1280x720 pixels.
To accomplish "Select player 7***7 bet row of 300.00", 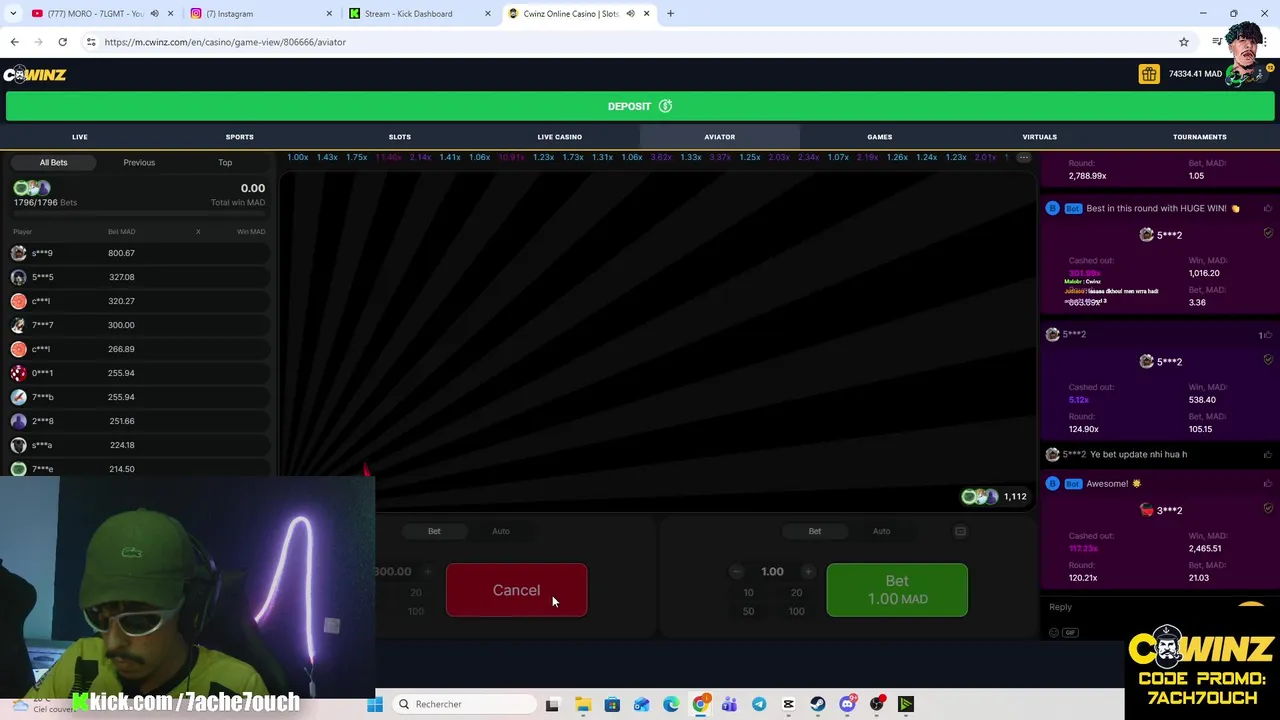I will pyautogui.click(x=139, y=325).
